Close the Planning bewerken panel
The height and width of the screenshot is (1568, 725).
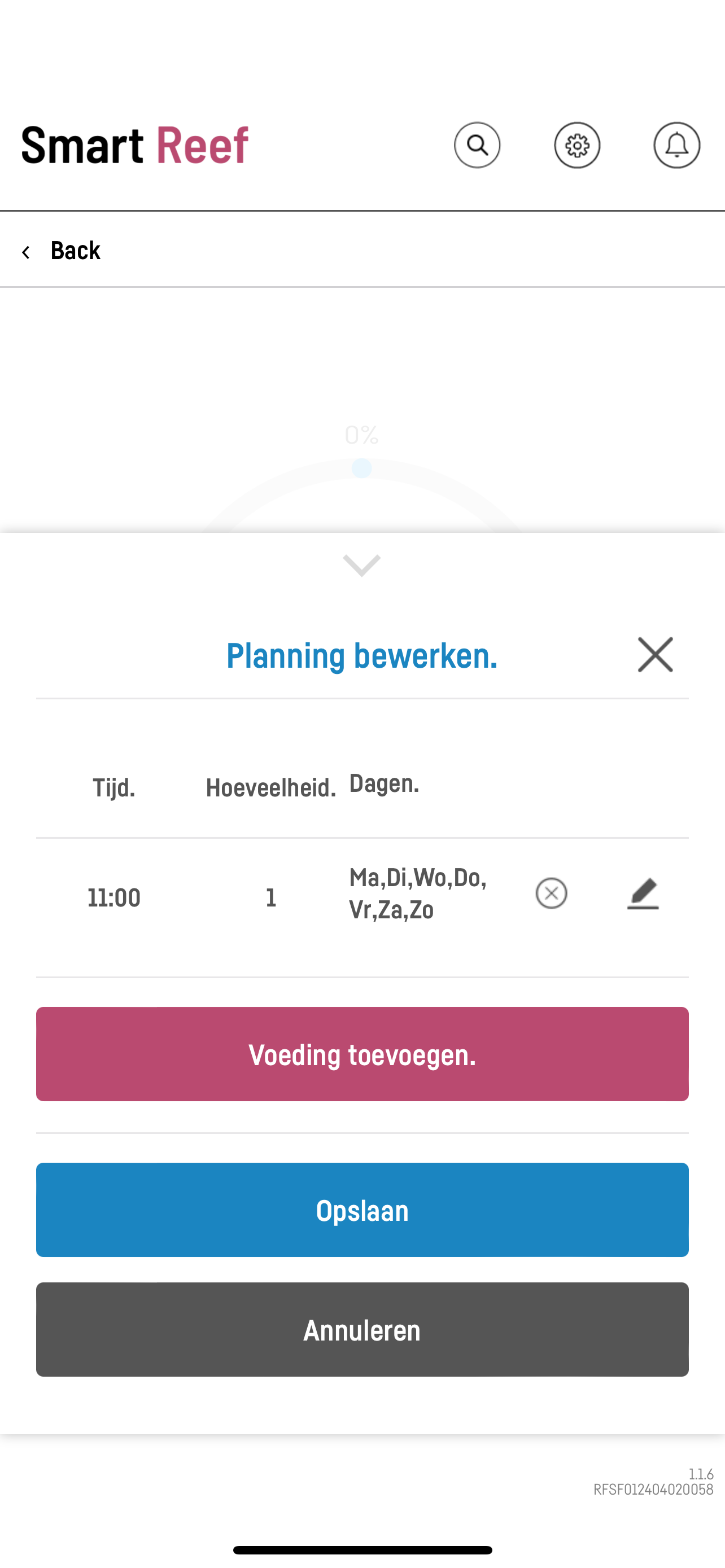tap(655, 655)
